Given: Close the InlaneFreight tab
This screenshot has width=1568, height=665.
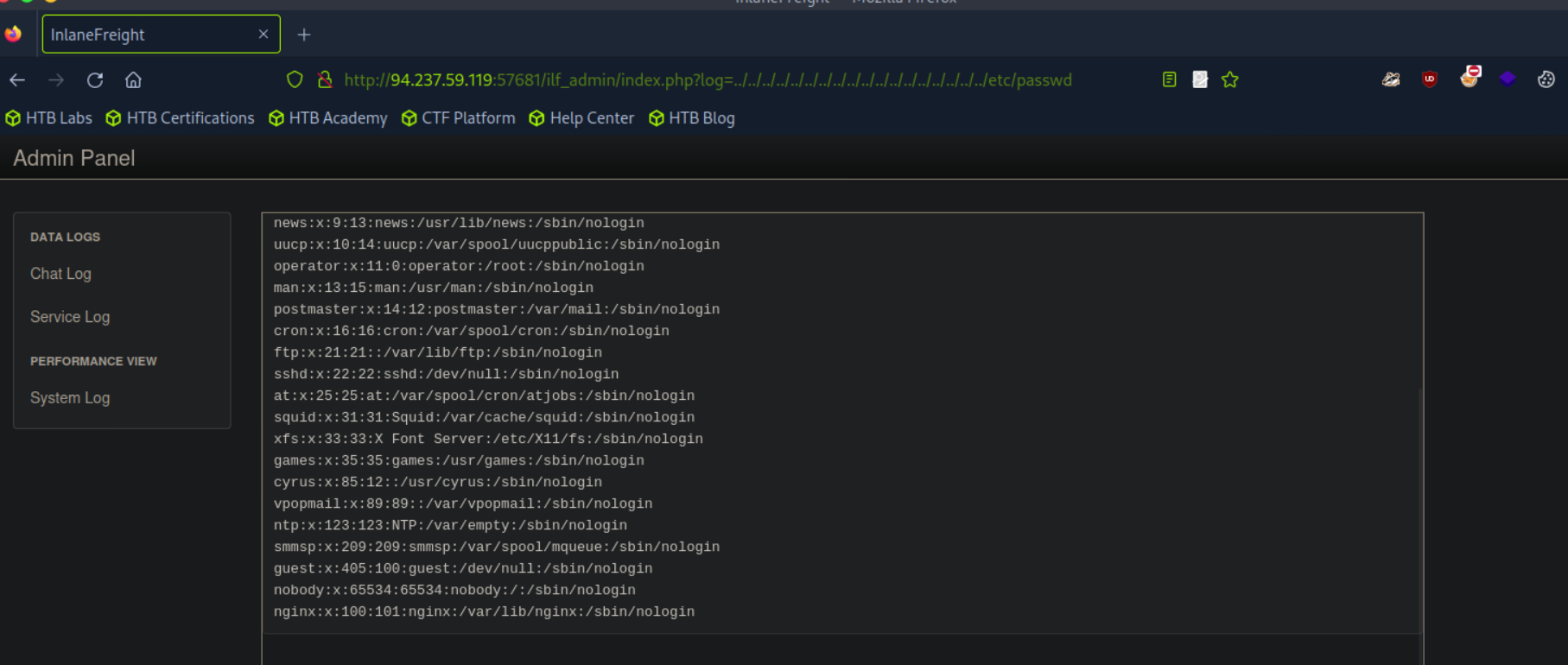Looking at the screenshot, I should 263,35.
